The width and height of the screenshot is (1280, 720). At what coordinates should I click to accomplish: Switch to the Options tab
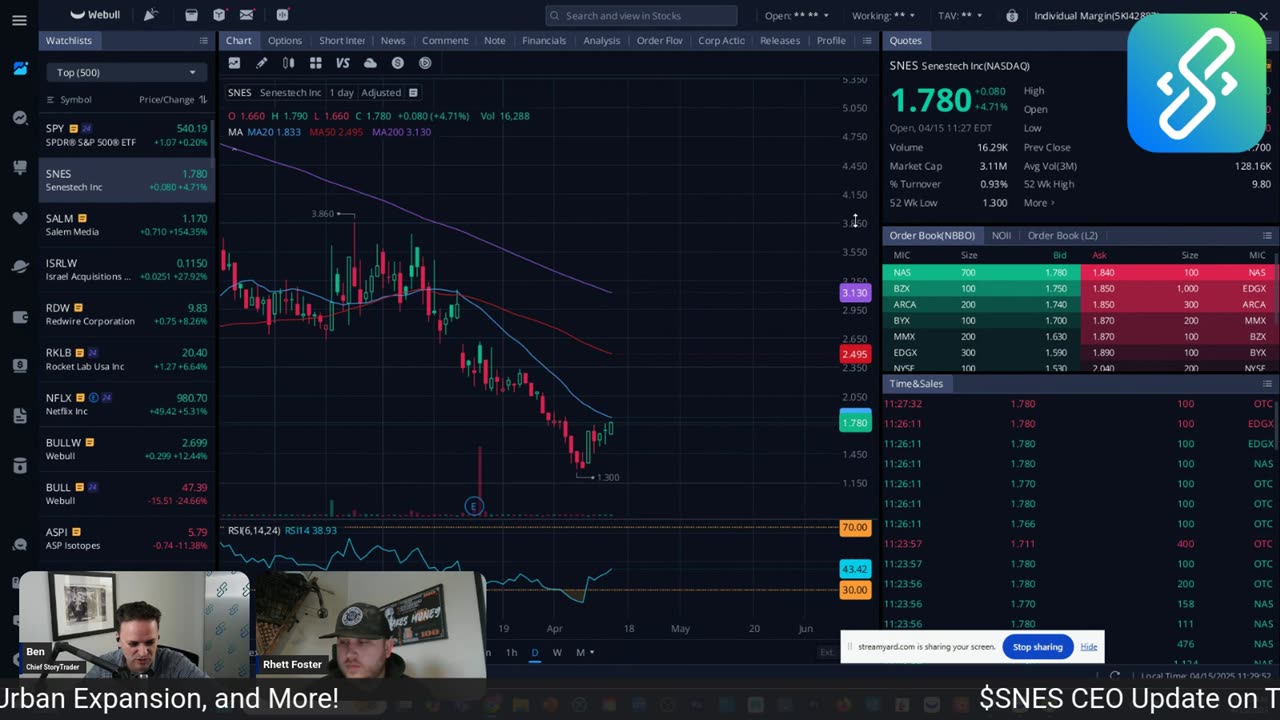point(285,40)
